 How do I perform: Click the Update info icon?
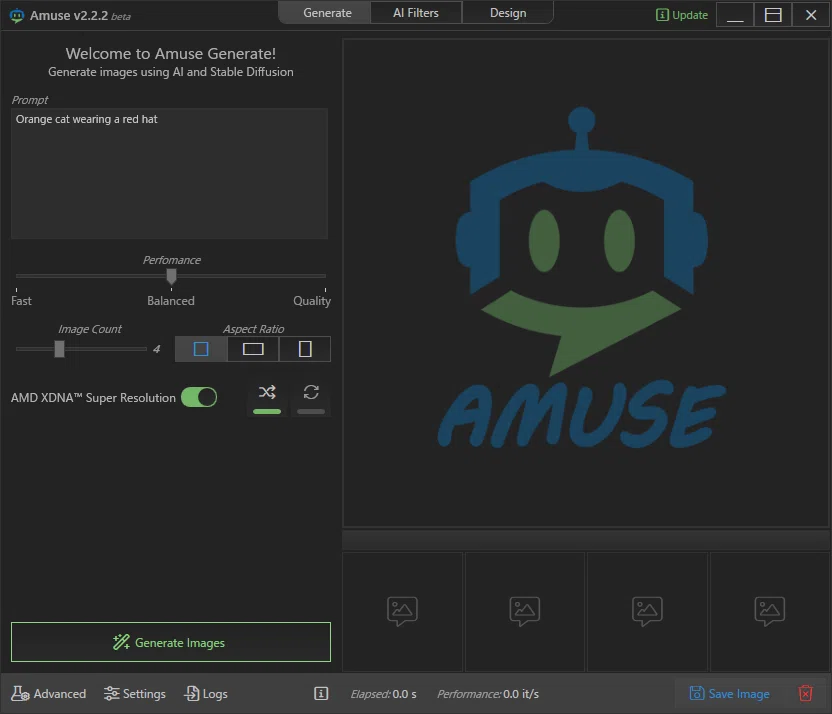(662, 15)
